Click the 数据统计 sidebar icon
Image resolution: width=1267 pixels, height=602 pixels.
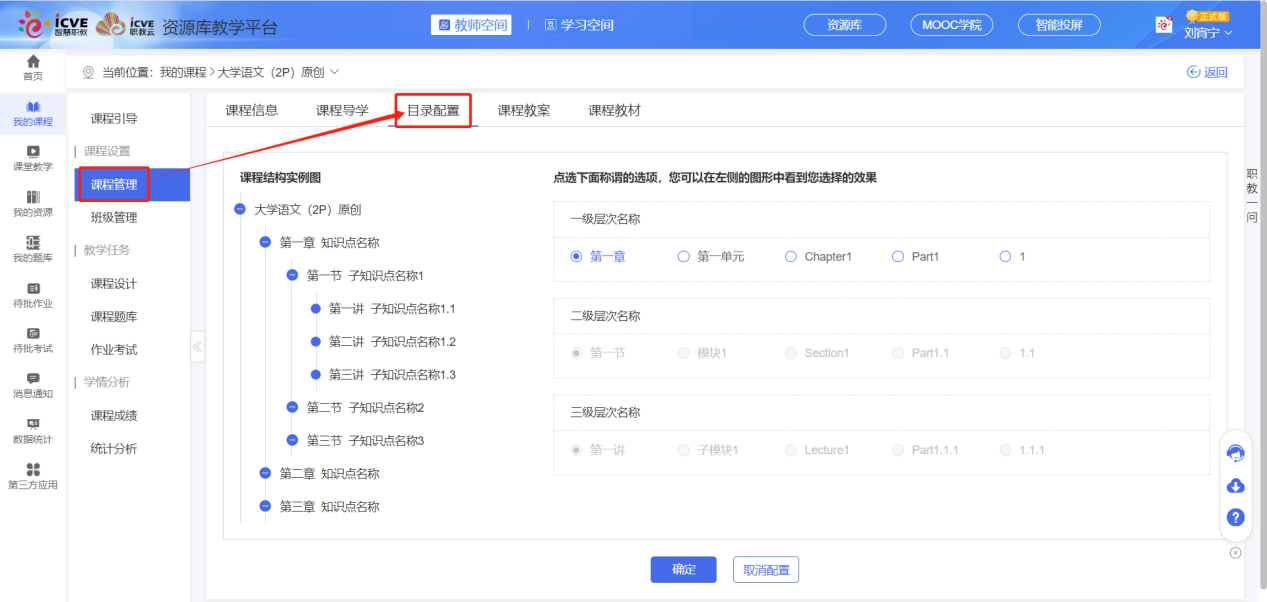tap(30, 428)
